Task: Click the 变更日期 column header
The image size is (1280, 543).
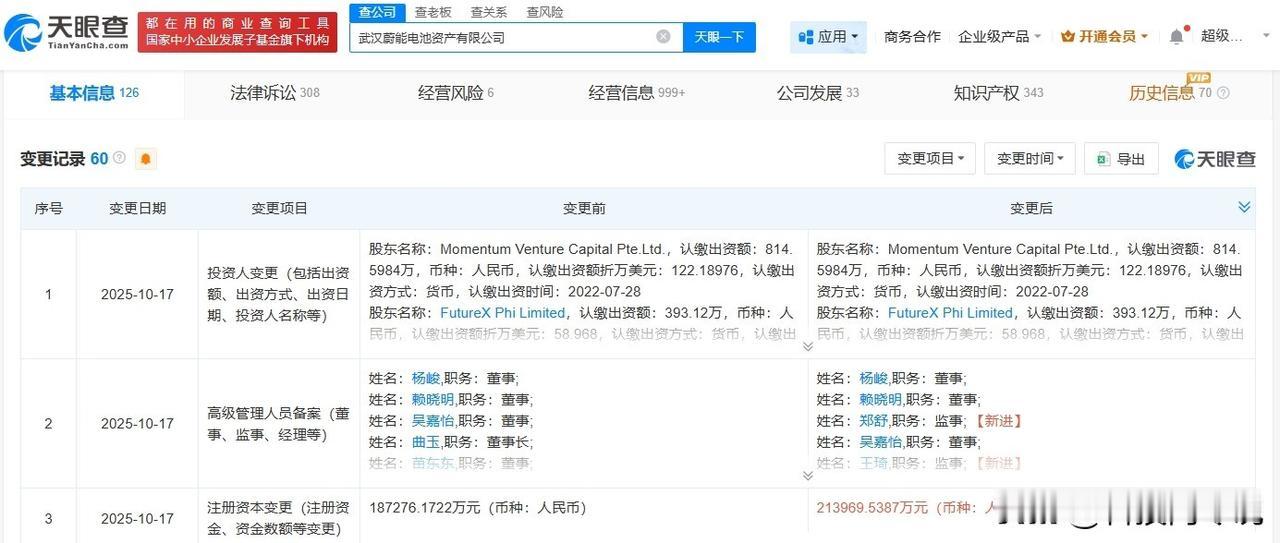Action: tap(138, 208)
